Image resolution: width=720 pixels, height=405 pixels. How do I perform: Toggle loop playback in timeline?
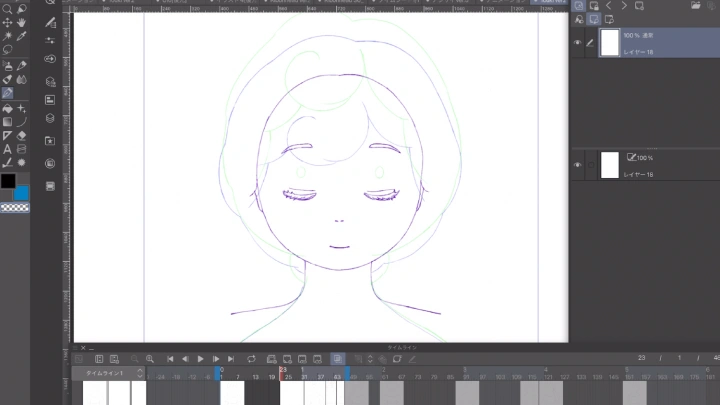point(251,358)
